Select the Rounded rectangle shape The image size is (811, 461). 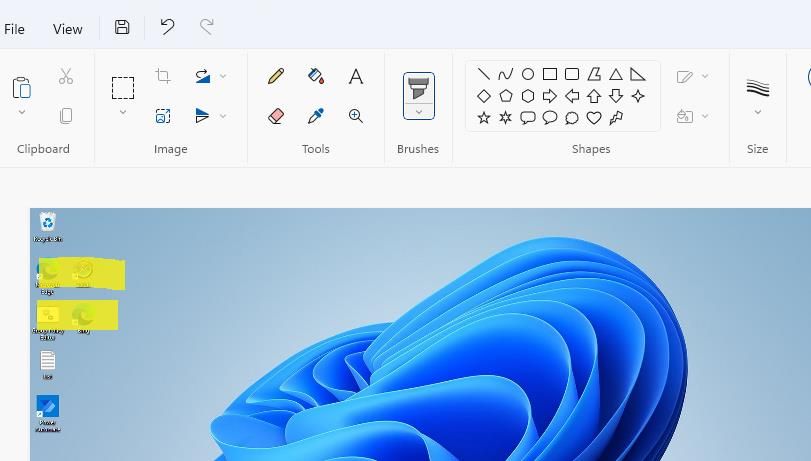(572, 74)
